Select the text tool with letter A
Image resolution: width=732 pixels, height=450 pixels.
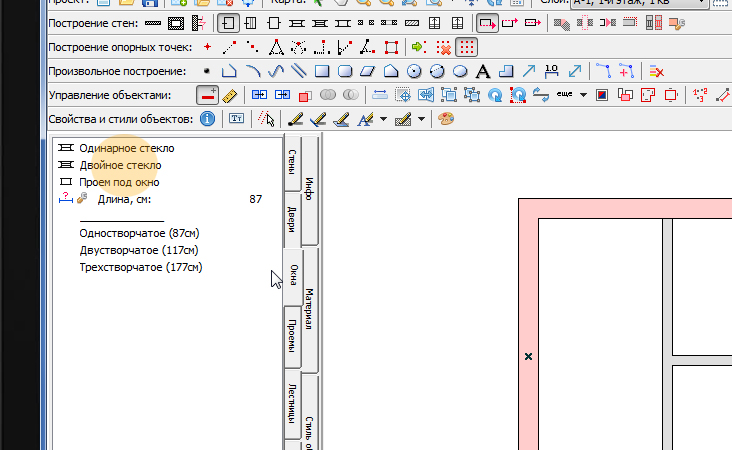[483, 71]
